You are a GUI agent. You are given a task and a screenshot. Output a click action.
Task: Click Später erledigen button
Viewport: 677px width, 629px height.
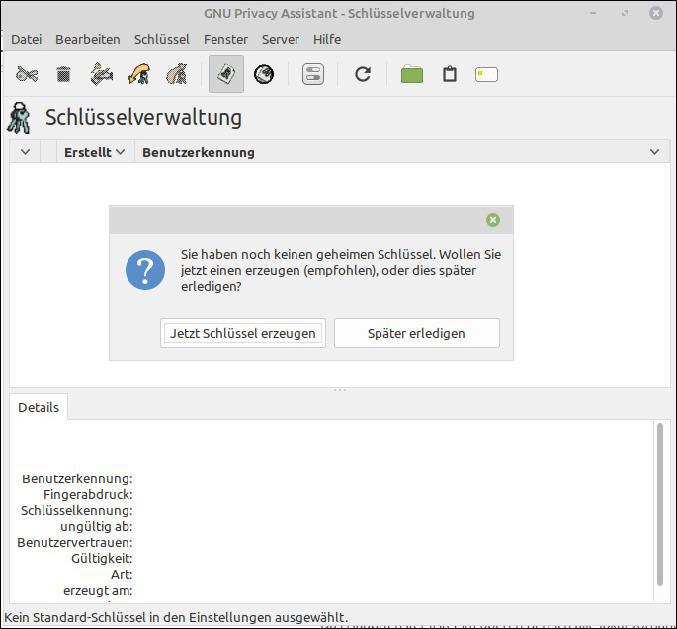(x=417, y=333)
